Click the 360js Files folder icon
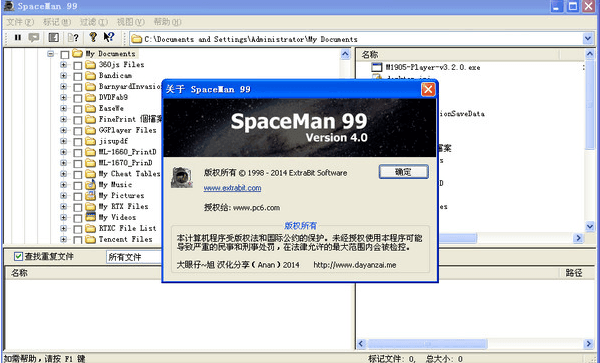Screen dimensions: 600x363 [91, 65]
